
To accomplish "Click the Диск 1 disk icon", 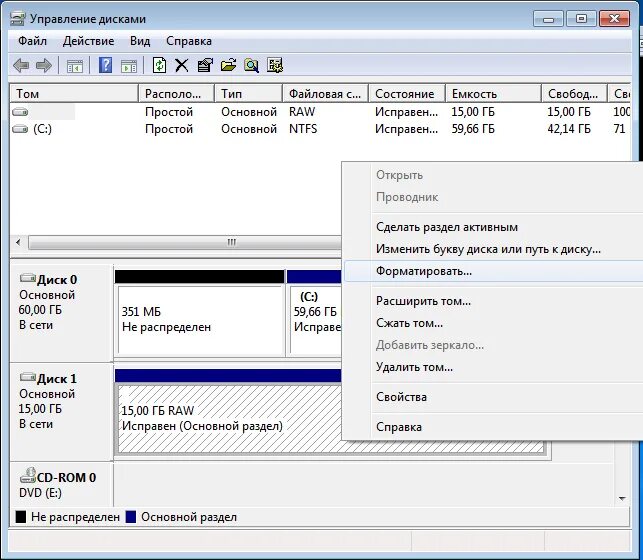I will point(28,377).
